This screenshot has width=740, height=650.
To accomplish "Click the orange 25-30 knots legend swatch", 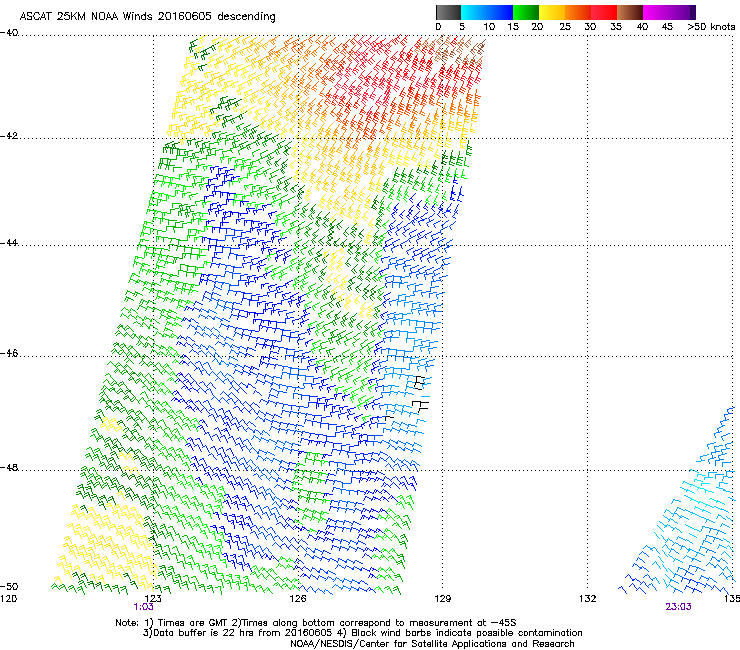I will pos(578,12).
